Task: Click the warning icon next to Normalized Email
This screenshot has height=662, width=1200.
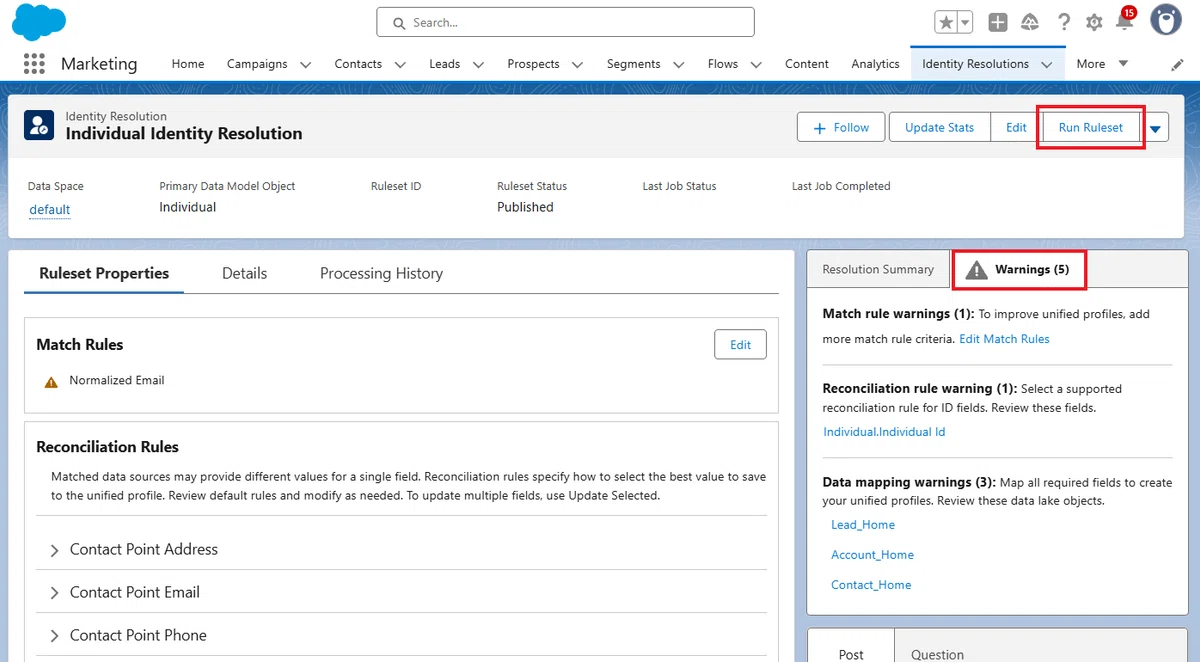Action: click(51, 381)
